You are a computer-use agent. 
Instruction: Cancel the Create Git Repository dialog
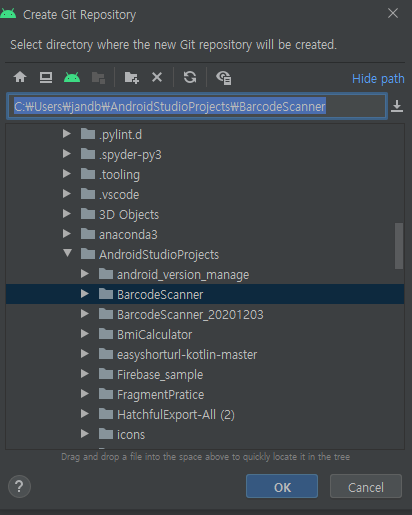[x=366, y=487]
